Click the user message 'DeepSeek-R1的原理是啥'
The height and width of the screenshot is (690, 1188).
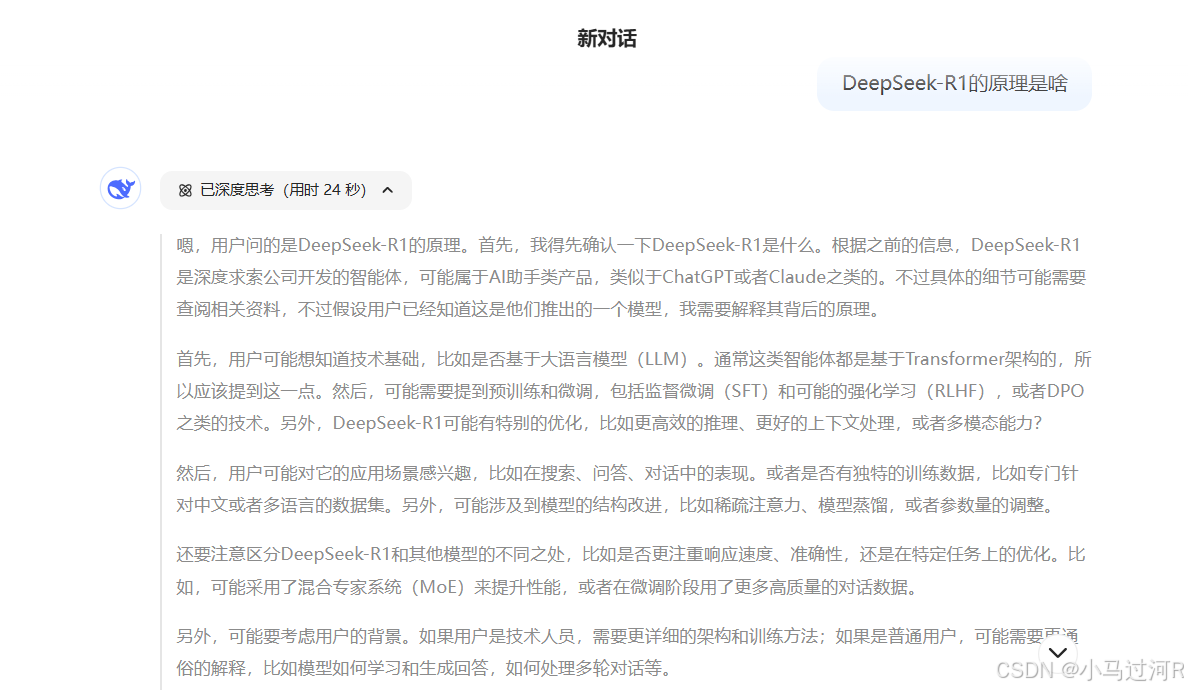(954, 83)
